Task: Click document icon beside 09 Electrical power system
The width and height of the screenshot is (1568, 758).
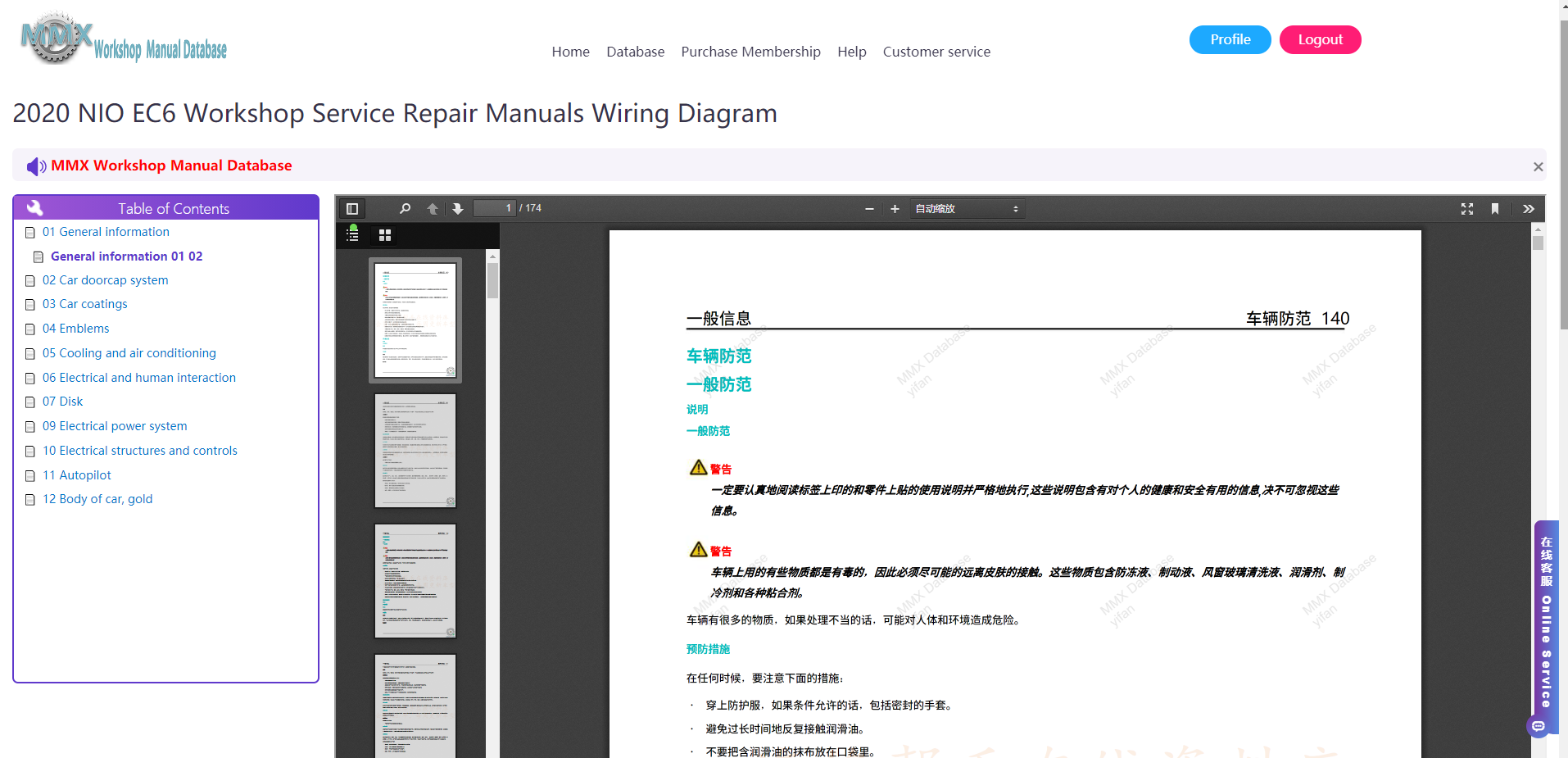Action: pyautogui.click(x=30, y=427)
